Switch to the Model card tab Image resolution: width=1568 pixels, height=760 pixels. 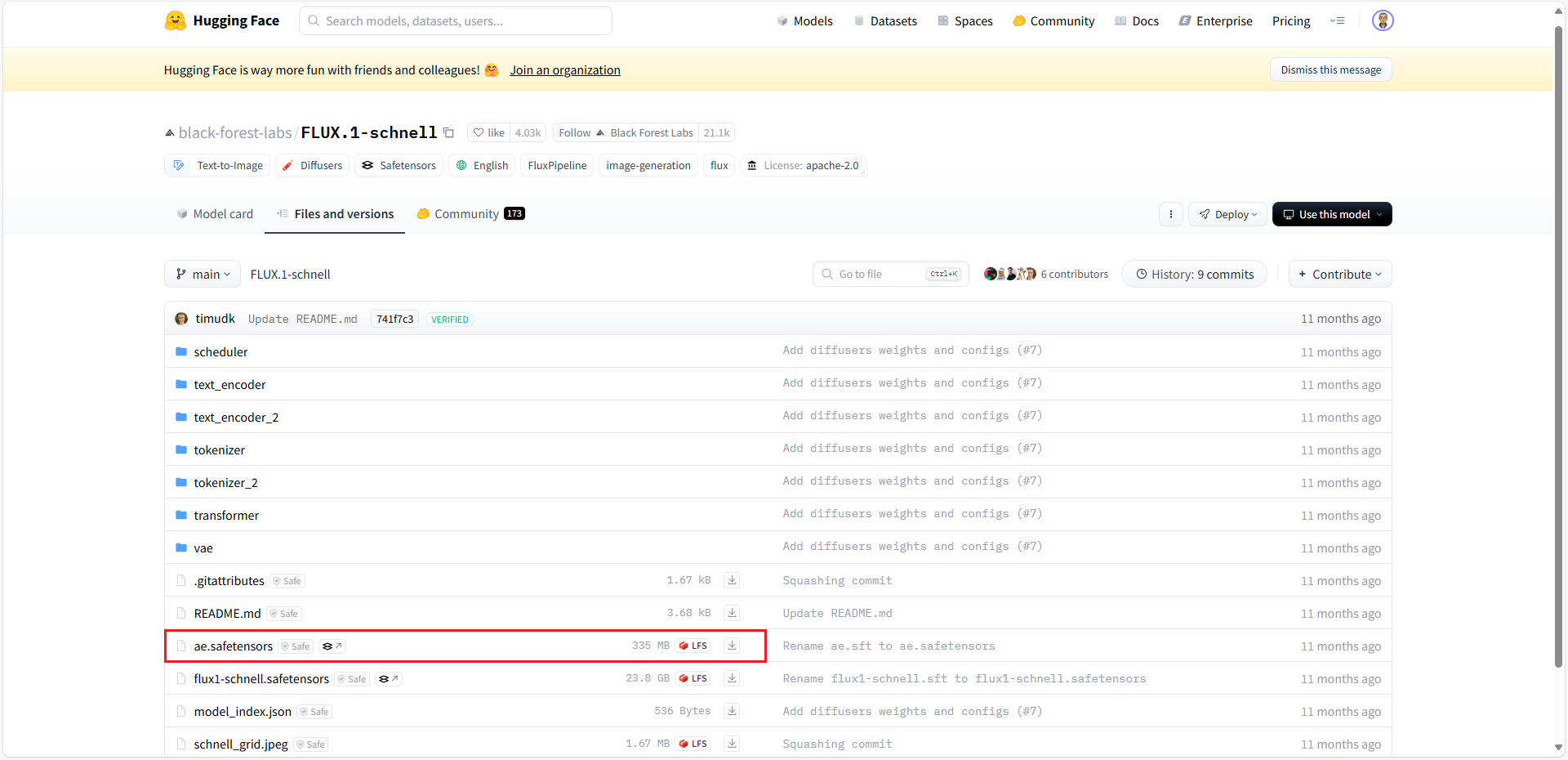click(215, 214)
